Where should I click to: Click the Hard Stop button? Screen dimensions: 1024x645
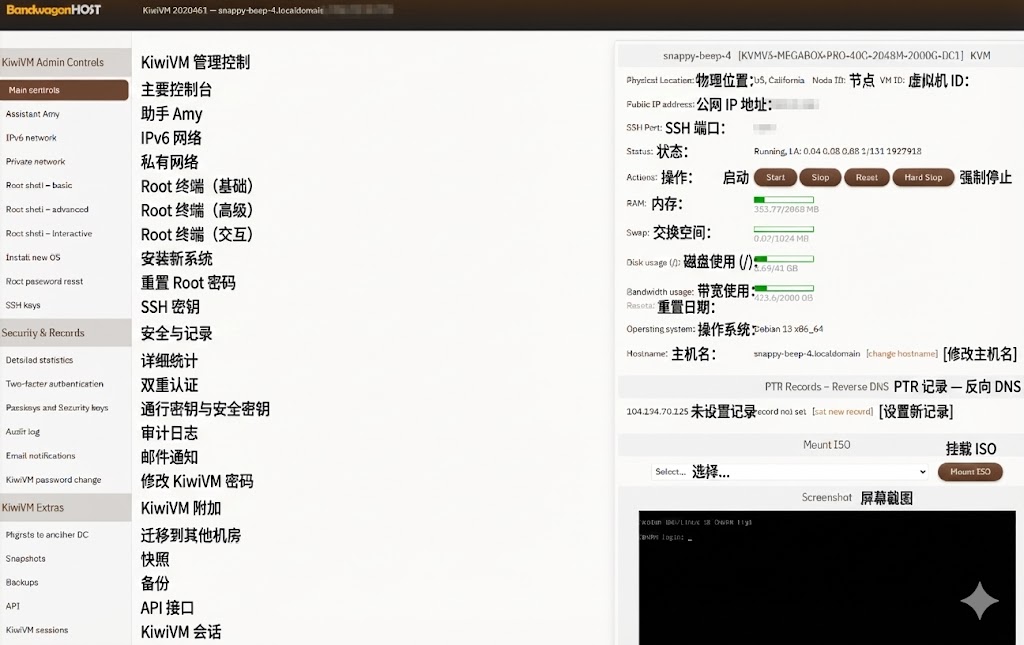(x=922, y=177)
